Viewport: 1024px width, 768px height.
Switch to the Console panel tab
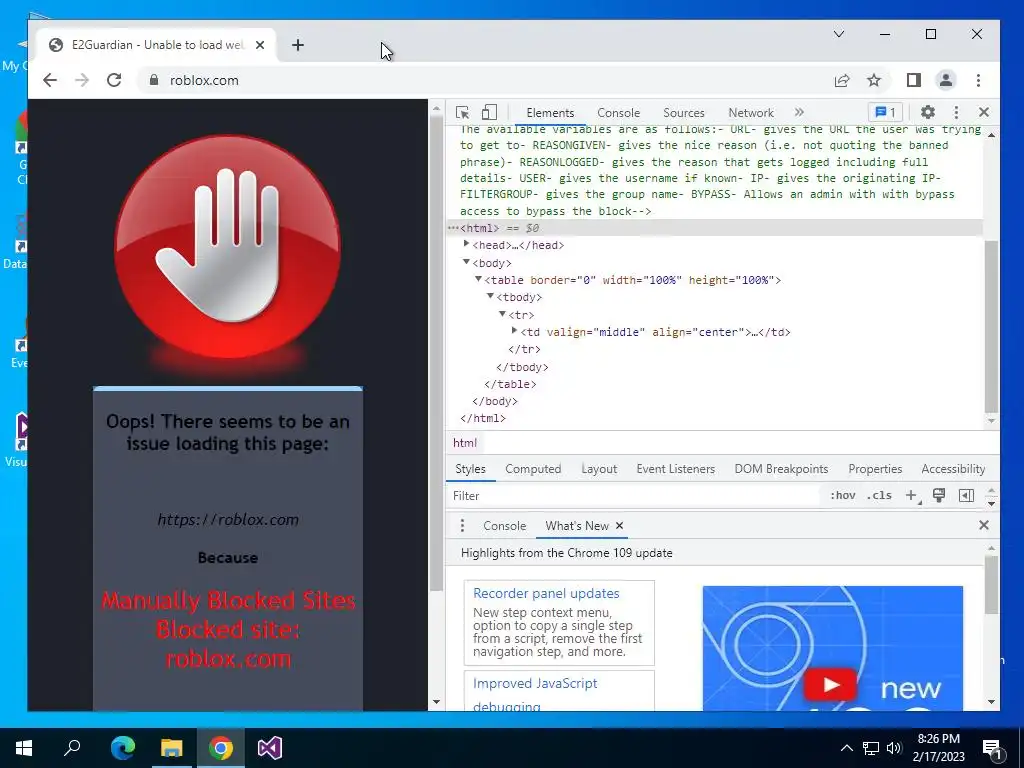(618, 113)
